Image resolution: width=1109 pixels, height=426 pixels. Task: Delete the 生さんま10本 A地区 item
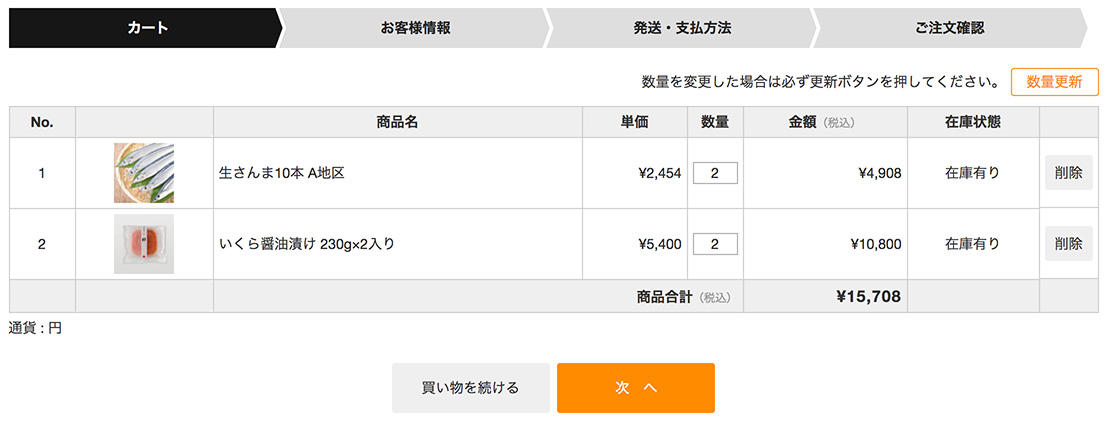tap(1069, 173)
